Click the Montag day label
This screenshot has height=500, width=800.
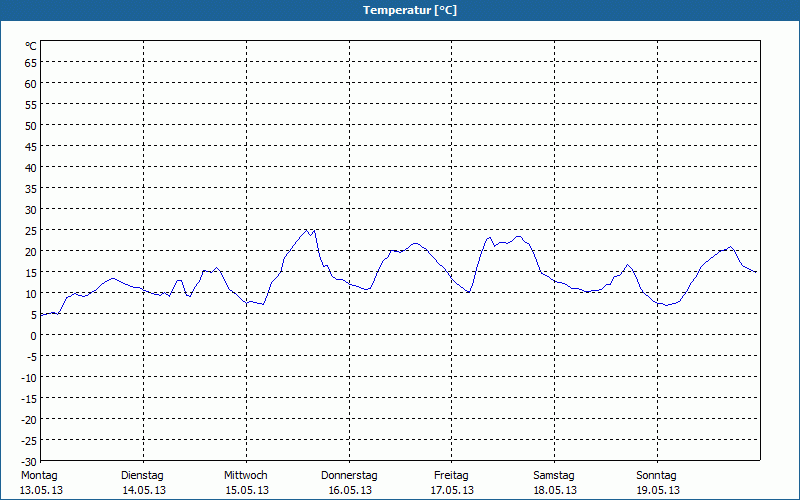pyautogui.click(x=39, y=476)
